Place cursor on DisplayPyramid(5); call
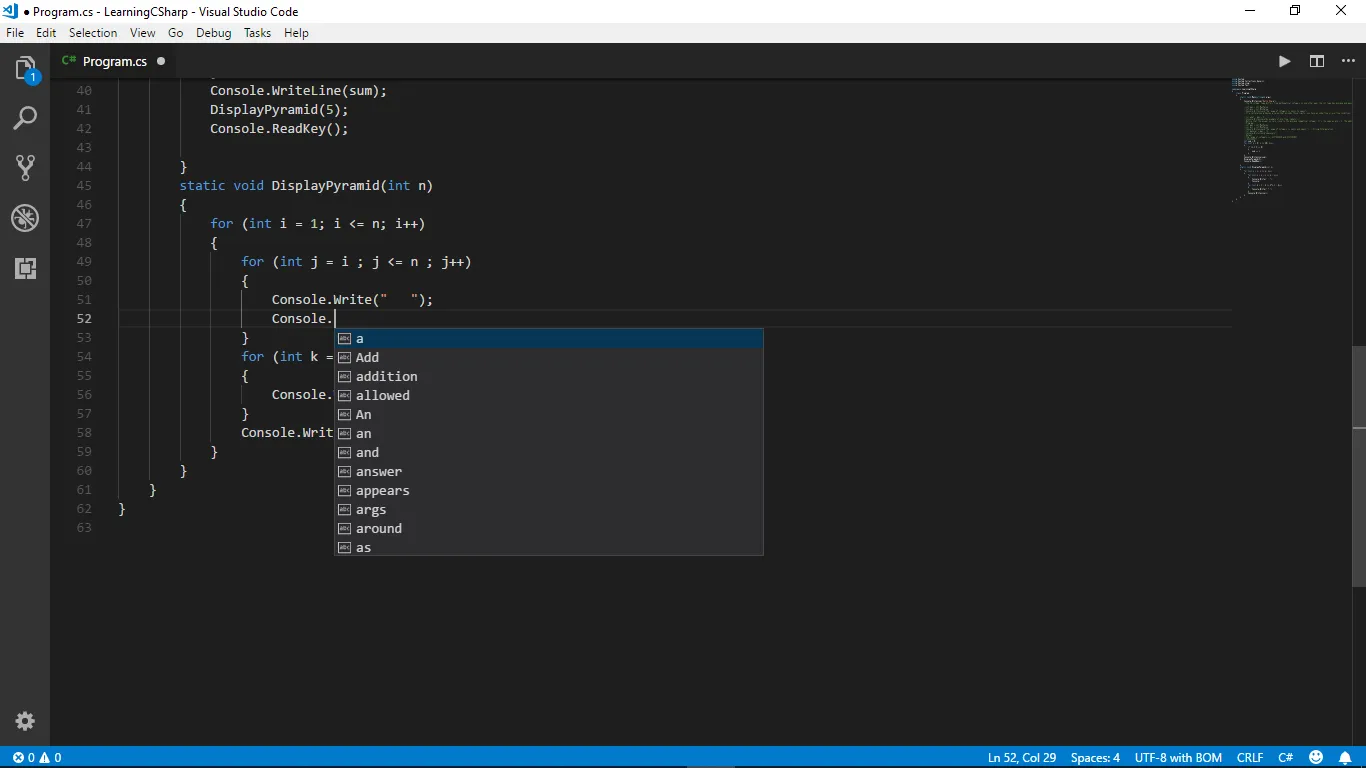This screenshot has height=768, width=1366. point(279,109)
